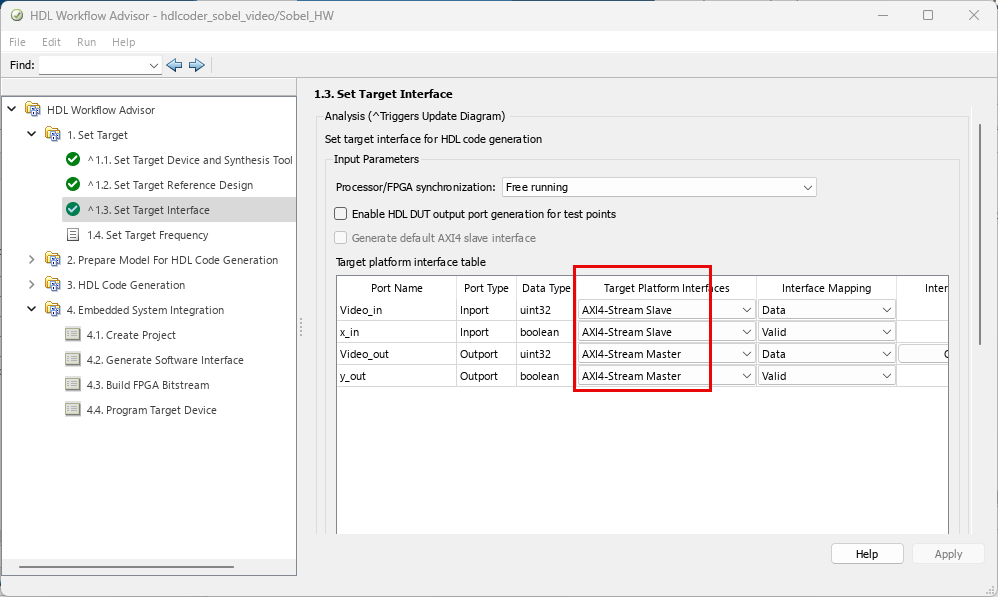
Task: Click the HDL Workflow Advisor folder icon
Action: [33, 110]
